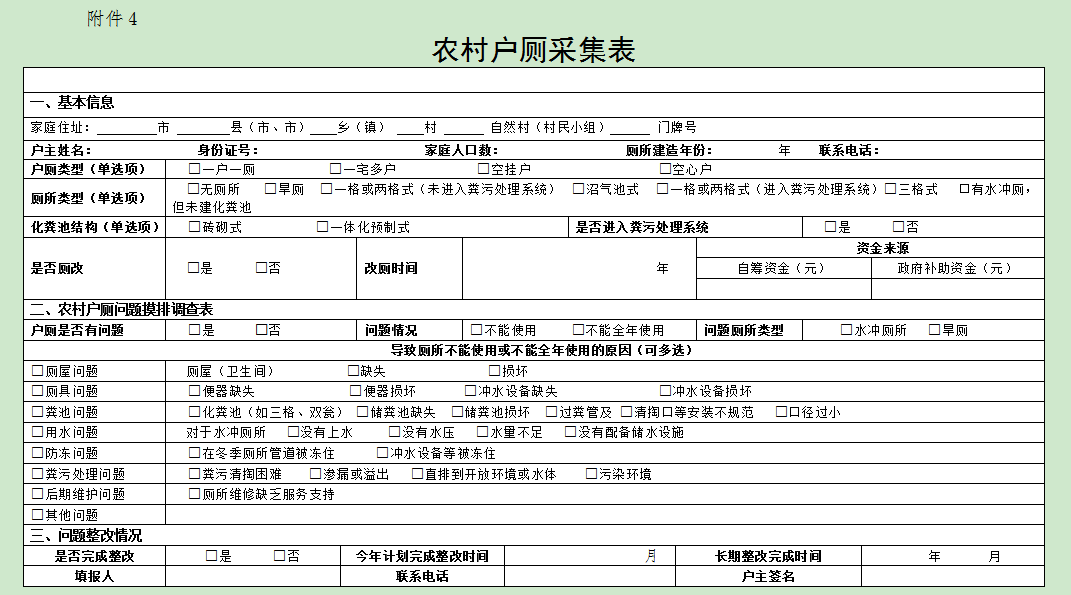Mark 否 in the 是否厕改 row

[261, 268]
